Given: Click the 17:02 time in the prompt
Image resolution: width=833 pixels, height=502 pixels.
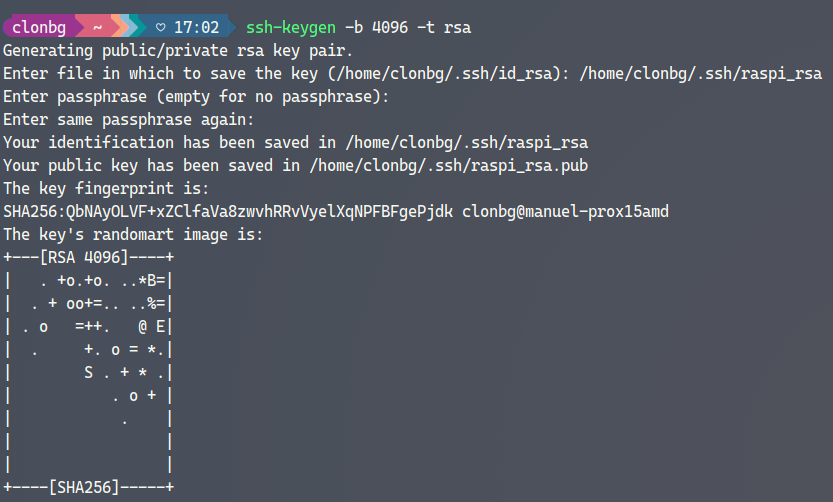Looking at the screenshot, I should click(198, 27).
